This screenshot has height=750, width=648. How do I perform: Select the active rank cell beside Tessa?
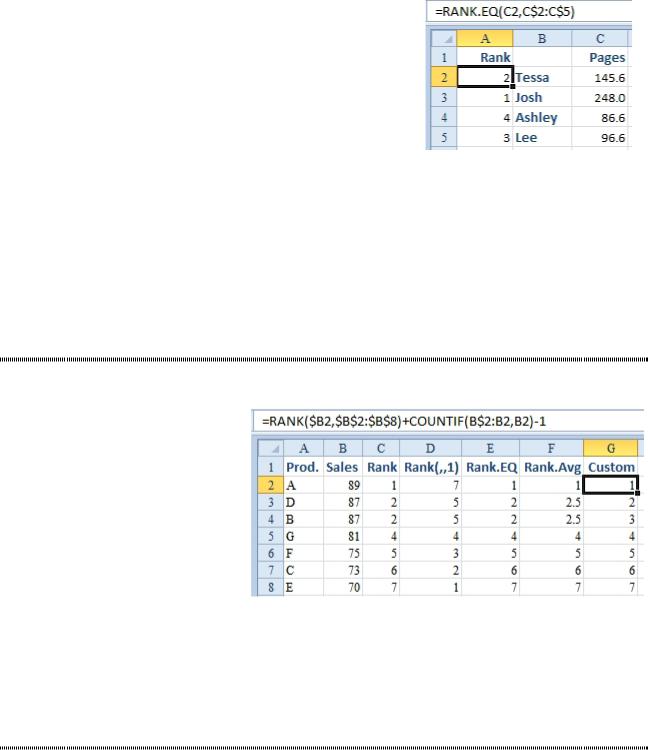pos(485,77)
